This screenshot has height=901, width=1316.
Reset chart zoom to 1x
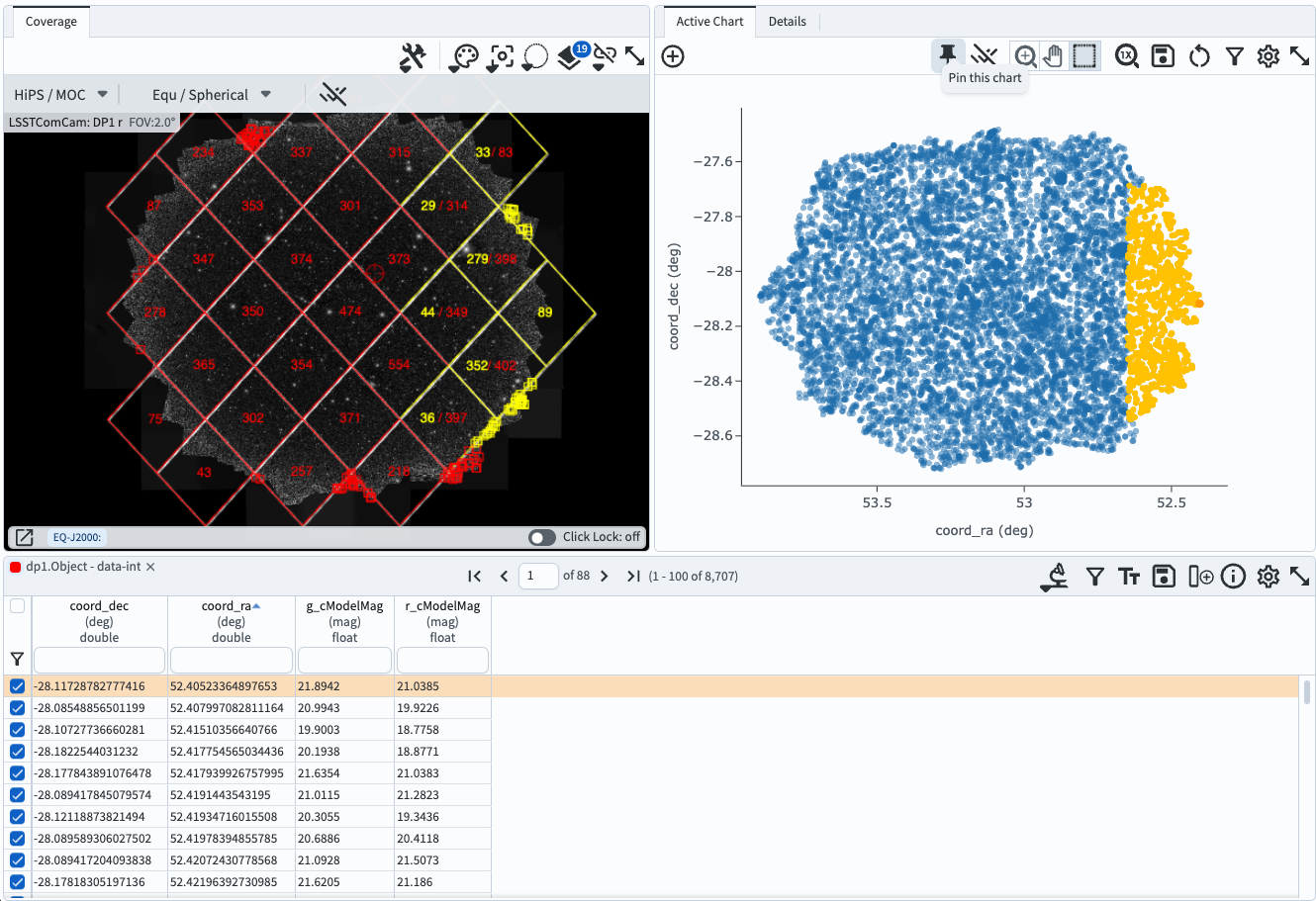pos(1126,56)
